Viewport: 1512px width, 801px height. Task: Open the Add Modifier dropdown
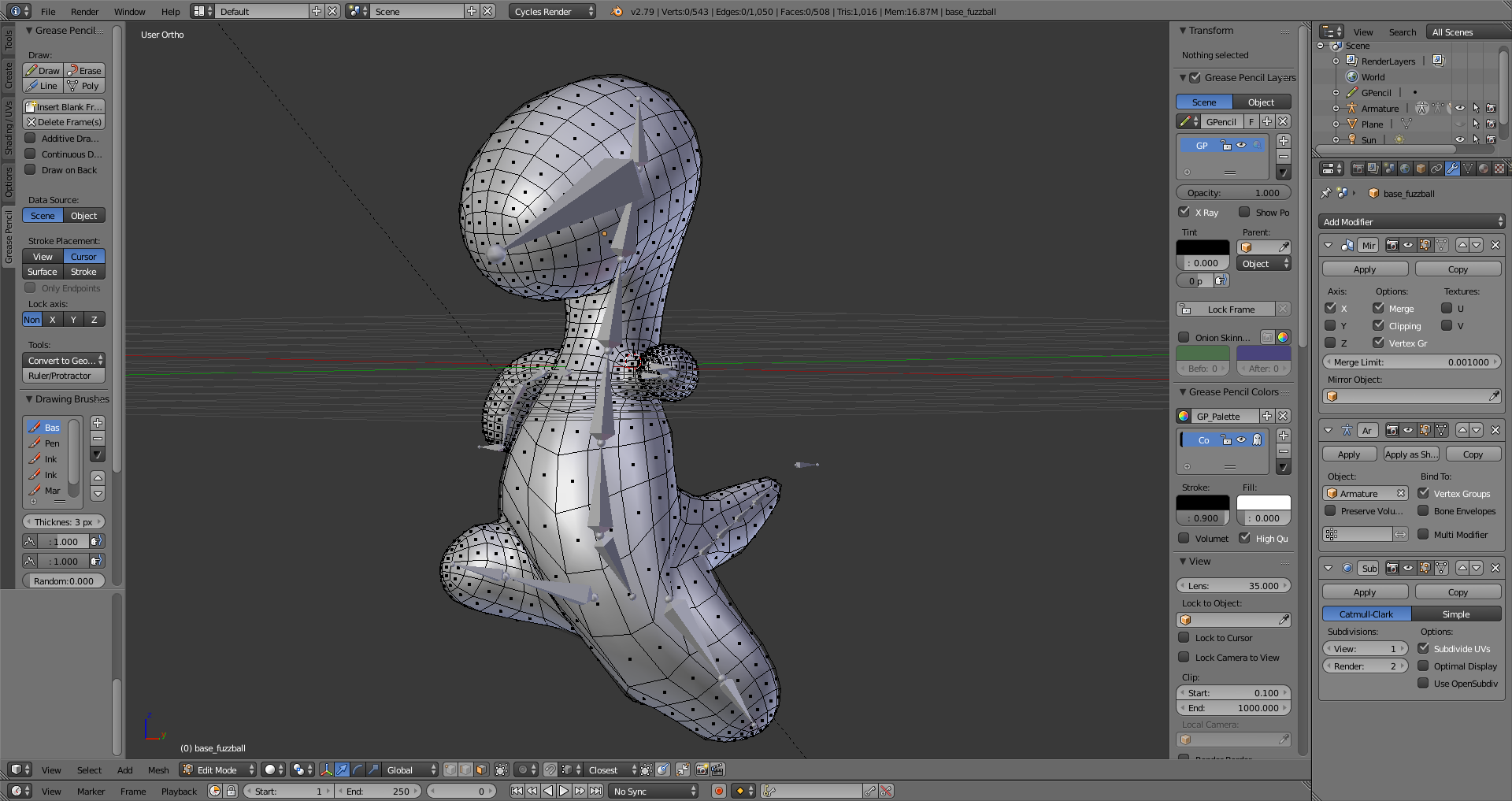1411,222
